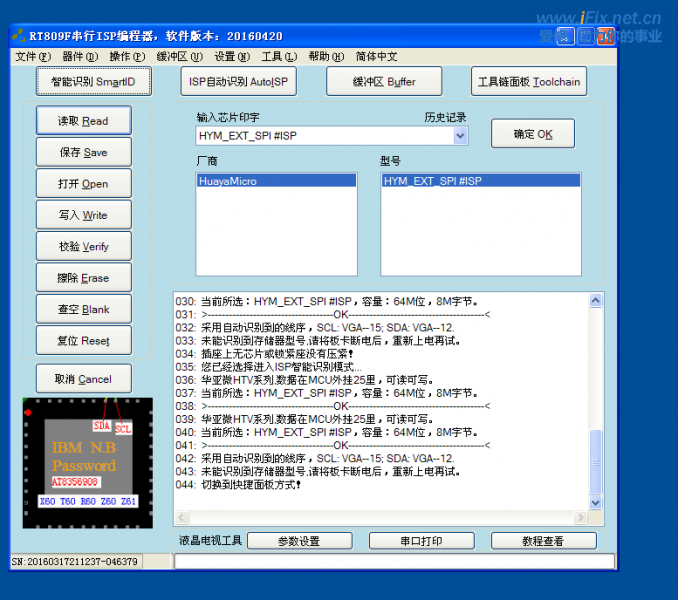Click the 擦除 Erase button

click(x=83, y=278)
